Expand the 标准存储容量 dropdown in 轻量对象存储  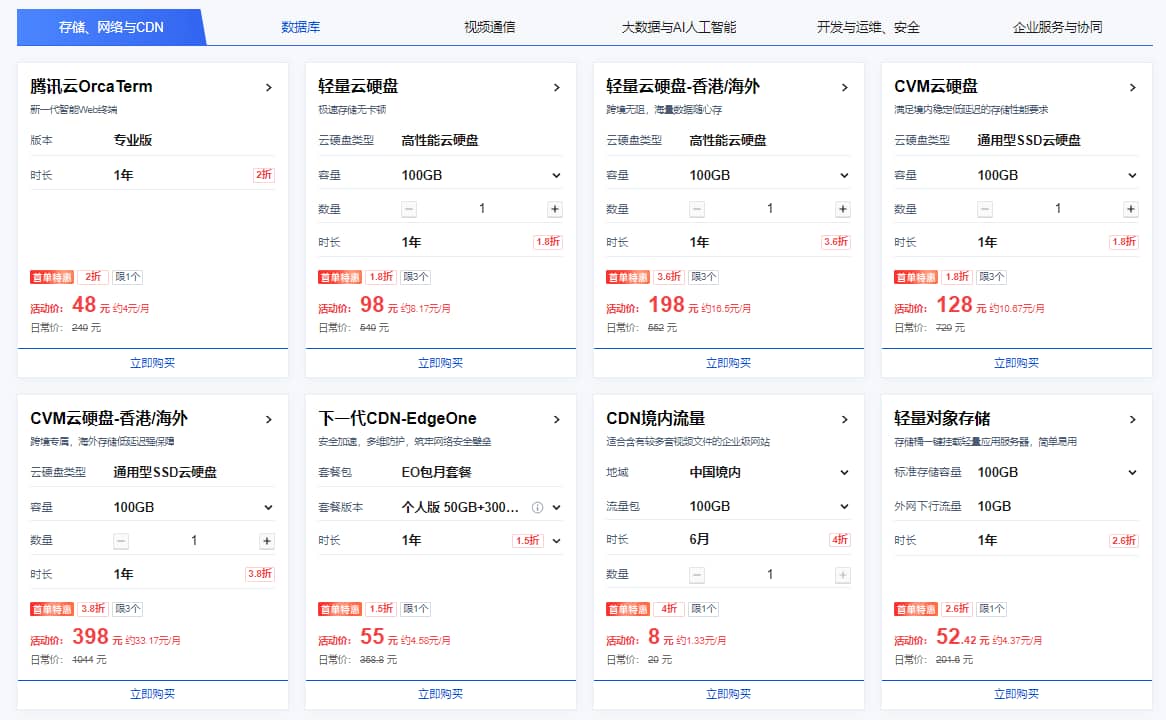point(1132,472)
